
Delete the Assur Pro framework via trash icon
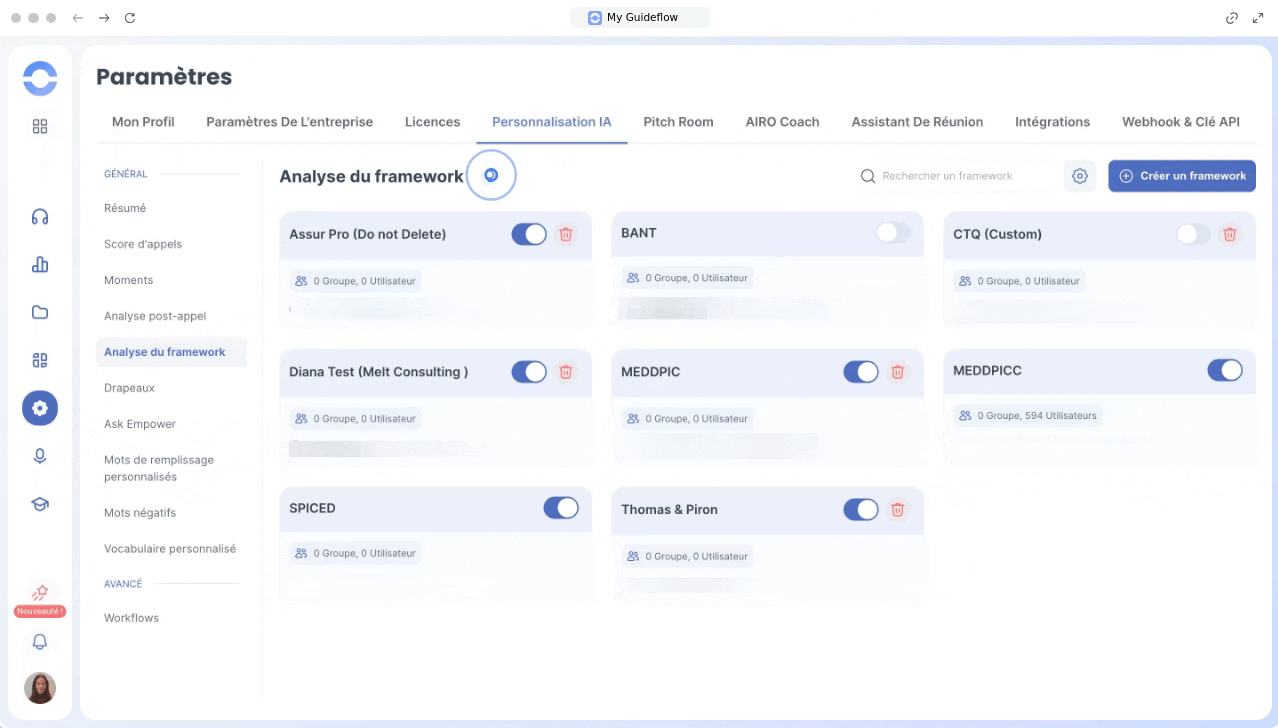[566, 234]
